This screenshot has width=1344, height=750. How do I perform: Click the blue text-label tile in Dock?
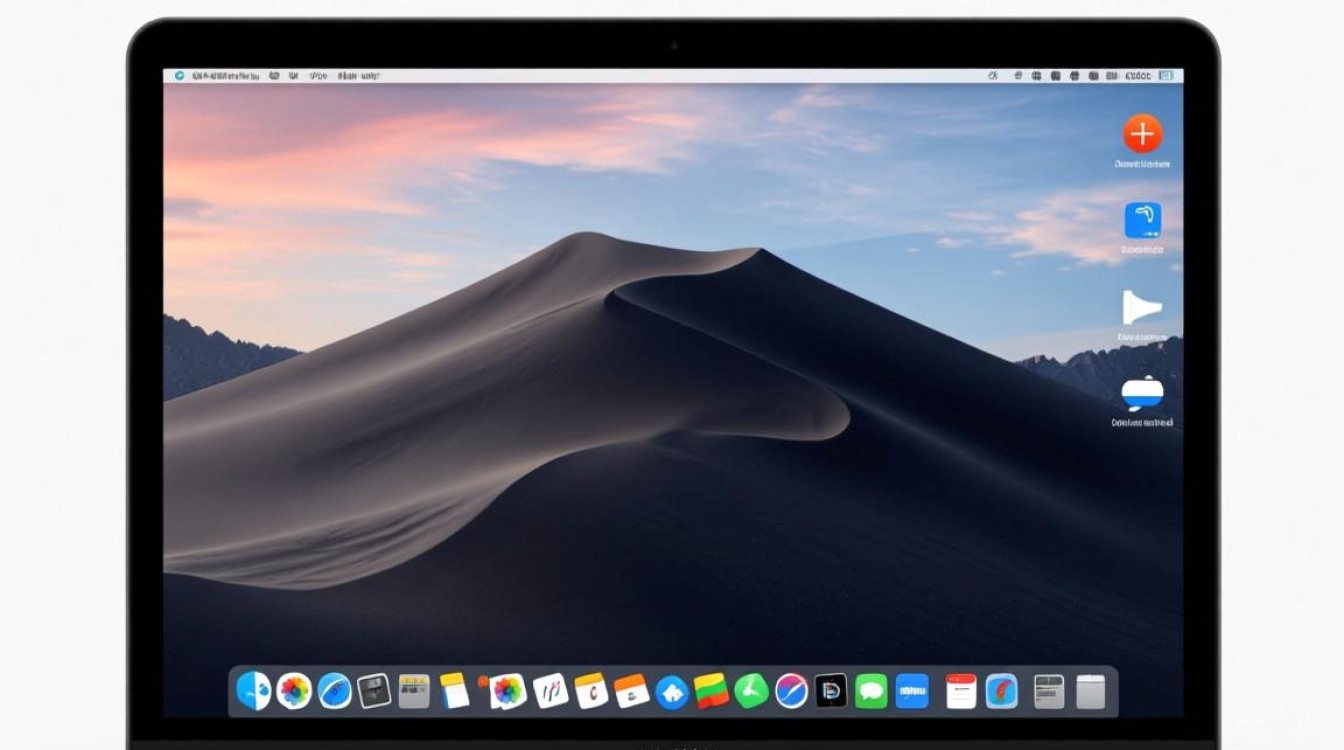tap(912, 691)
